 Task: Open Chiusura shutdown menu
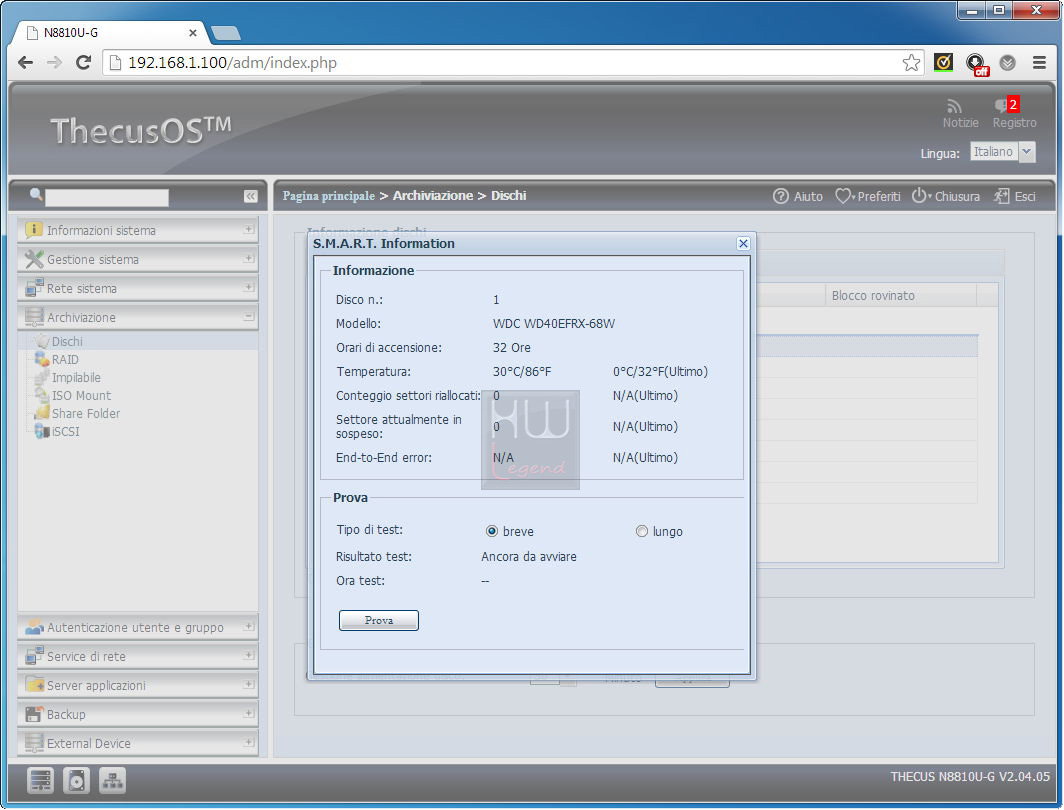click(946, 196)
